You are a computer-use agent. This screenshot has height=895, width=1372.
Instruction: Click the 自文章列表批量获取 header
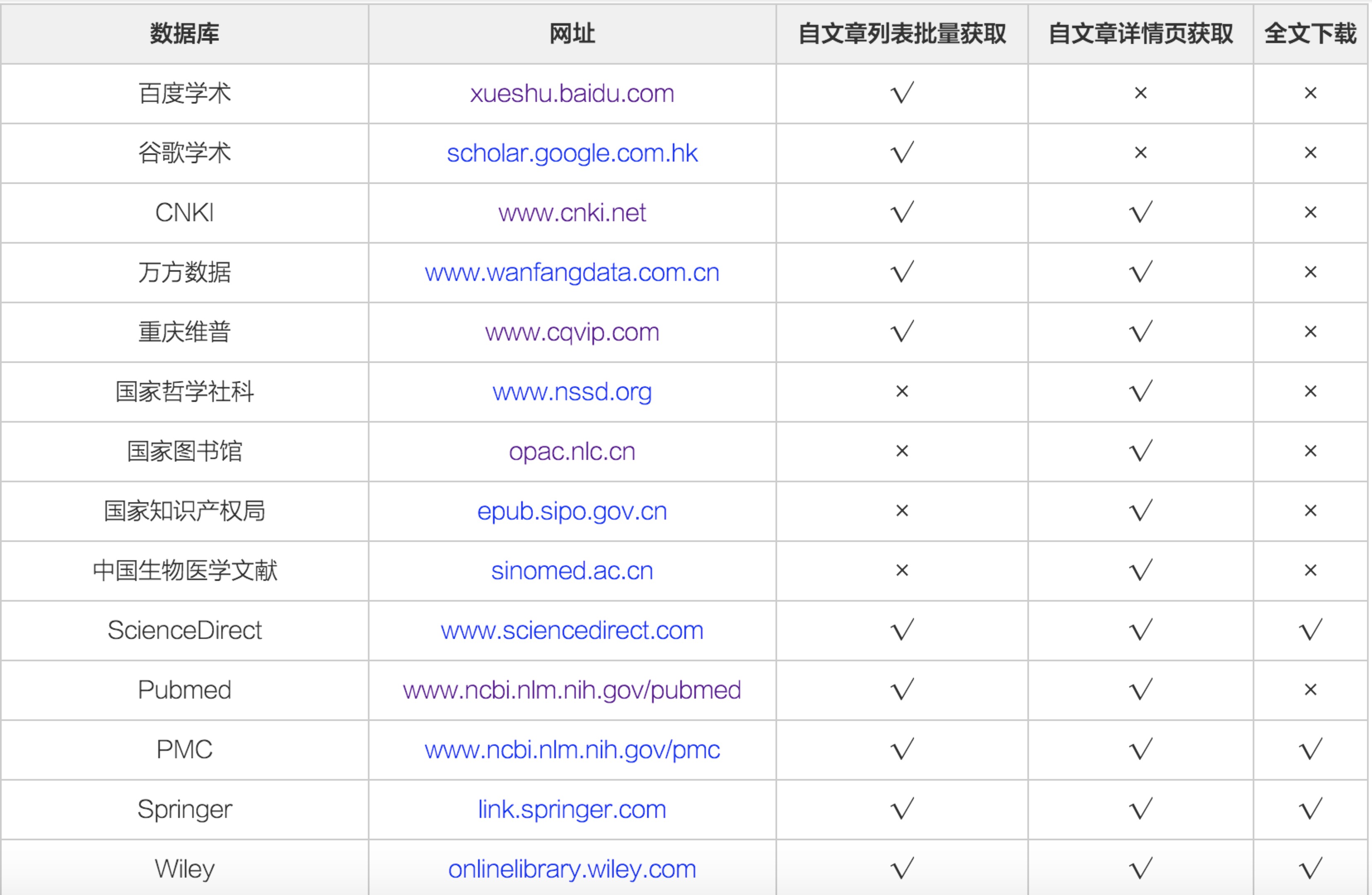[x=902, y=34]
